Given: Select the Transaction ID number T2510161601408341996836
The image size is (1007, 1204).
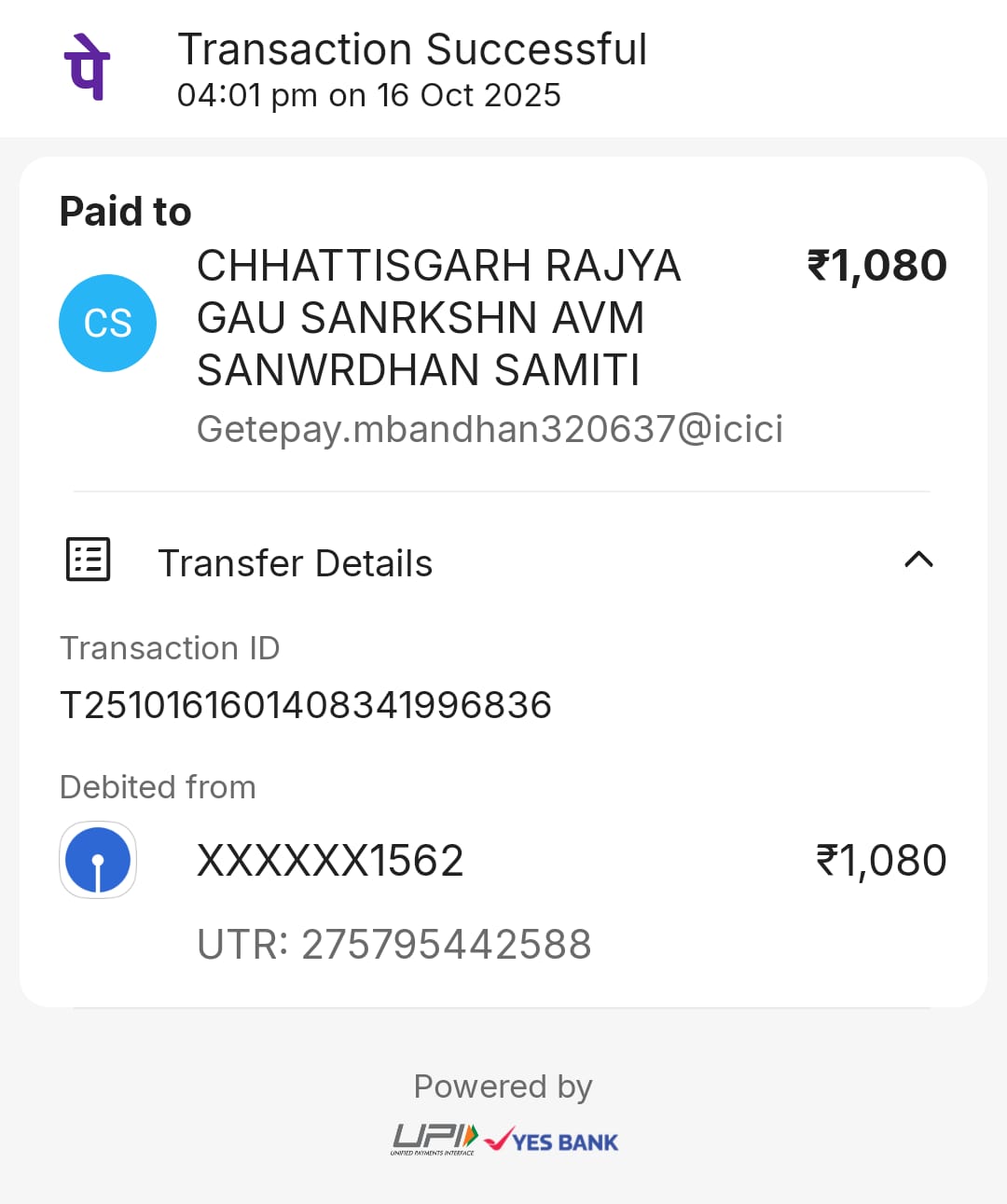Looking at the screenshot, I should (306, 705).
